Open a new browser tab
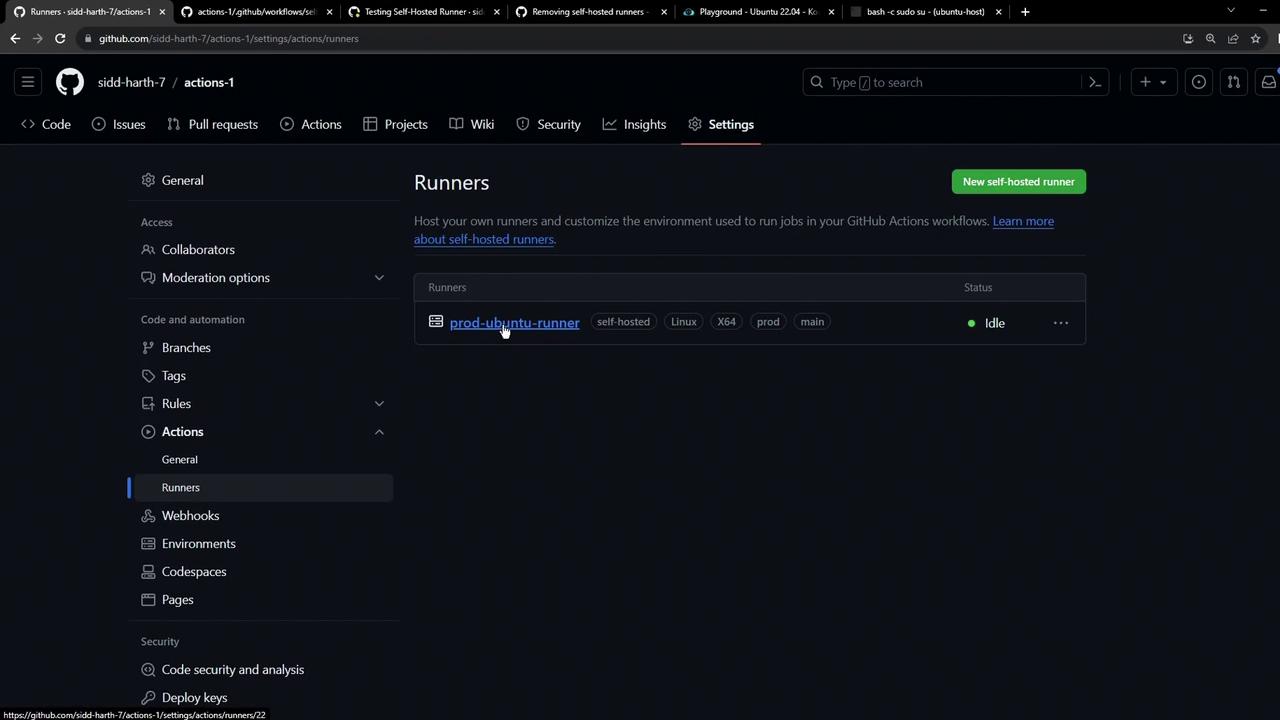The height and width of the screenshot is (720, 1280). (x=1025, y=12)
